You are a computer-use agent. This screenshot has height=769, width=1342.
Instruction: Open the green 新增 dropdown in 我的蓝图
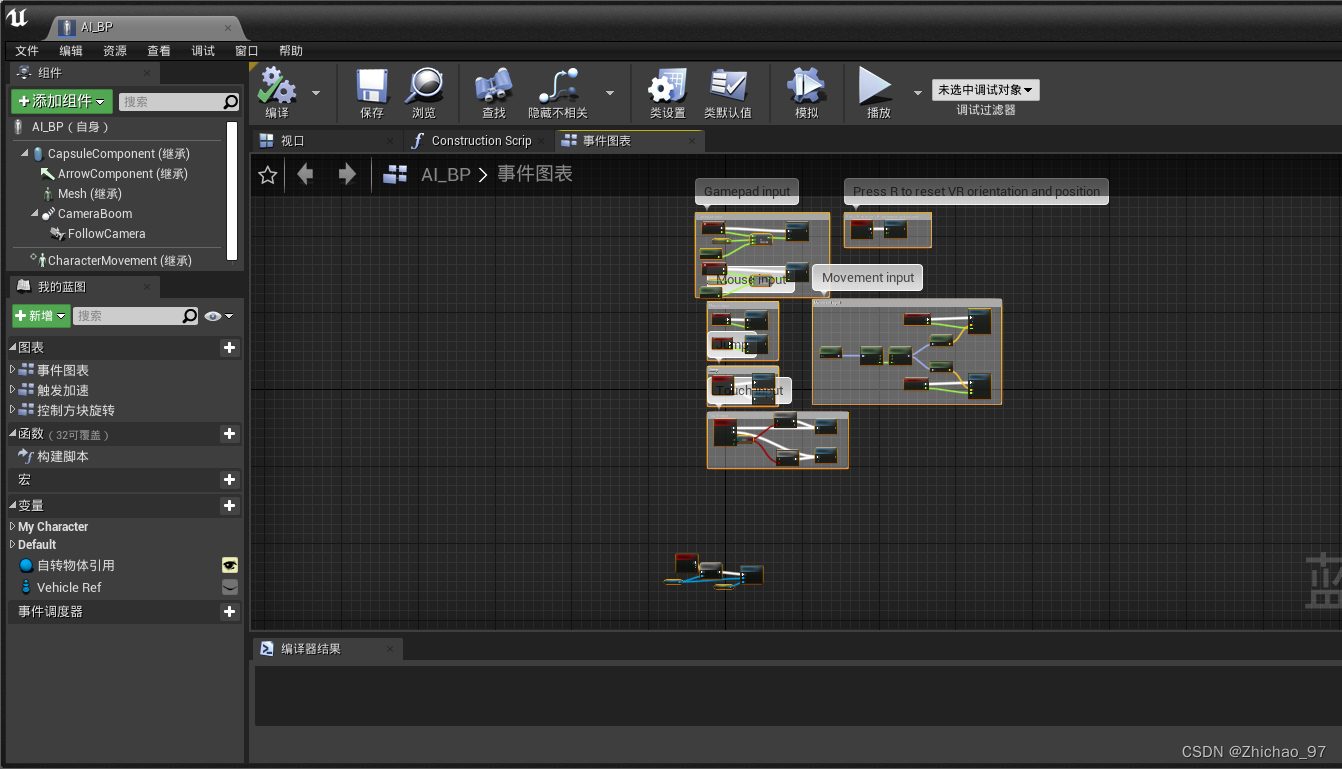click(41, 315)
